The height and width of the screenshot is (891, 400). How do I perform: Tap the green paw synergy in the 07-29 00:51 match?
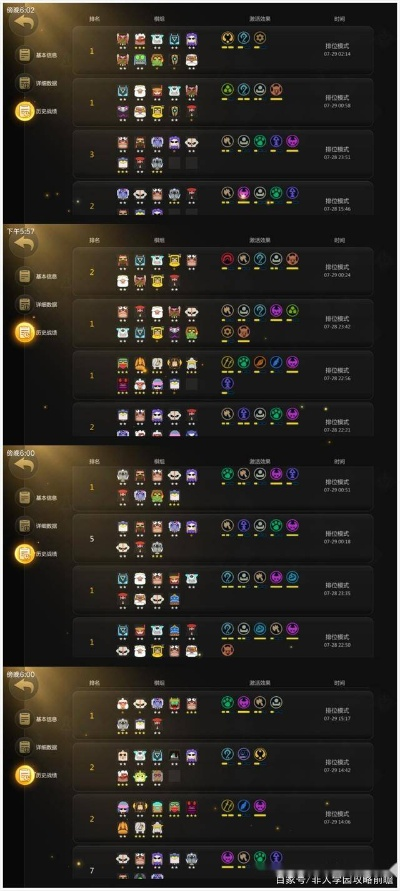click(227, 473)
